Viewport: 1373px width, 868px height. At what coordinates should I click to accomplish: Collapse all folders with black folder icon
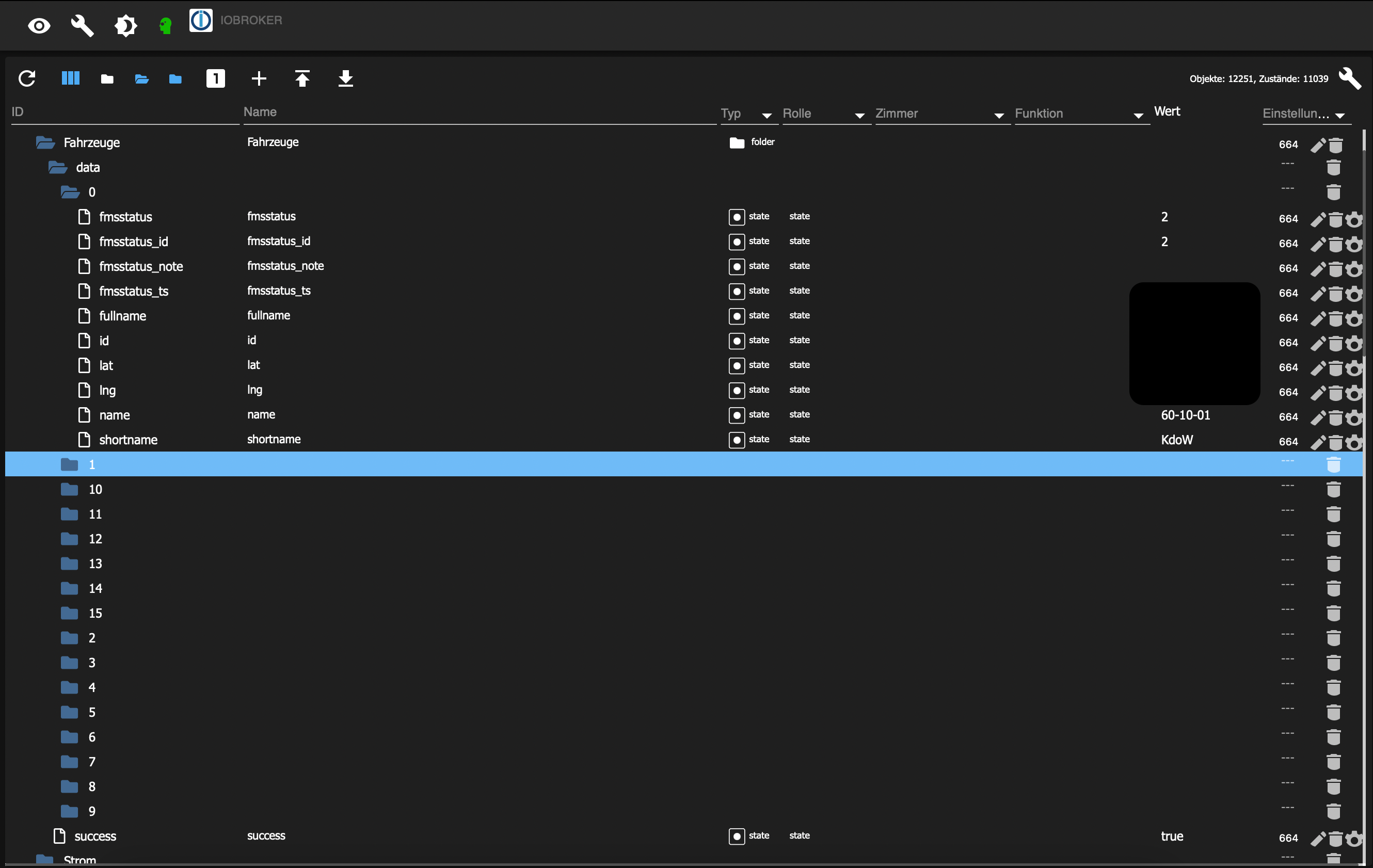[107, 78]
